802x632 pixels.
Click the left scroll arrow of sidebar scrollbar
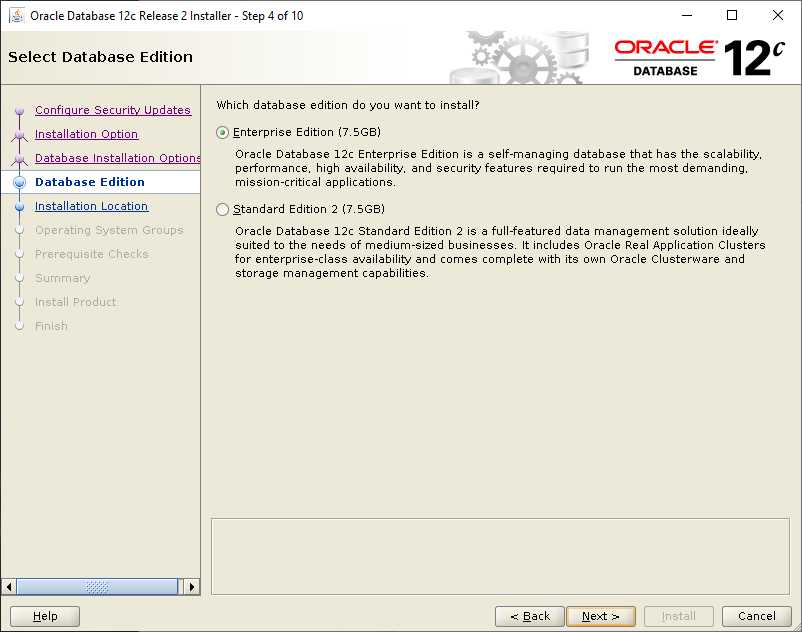(9, 586)
